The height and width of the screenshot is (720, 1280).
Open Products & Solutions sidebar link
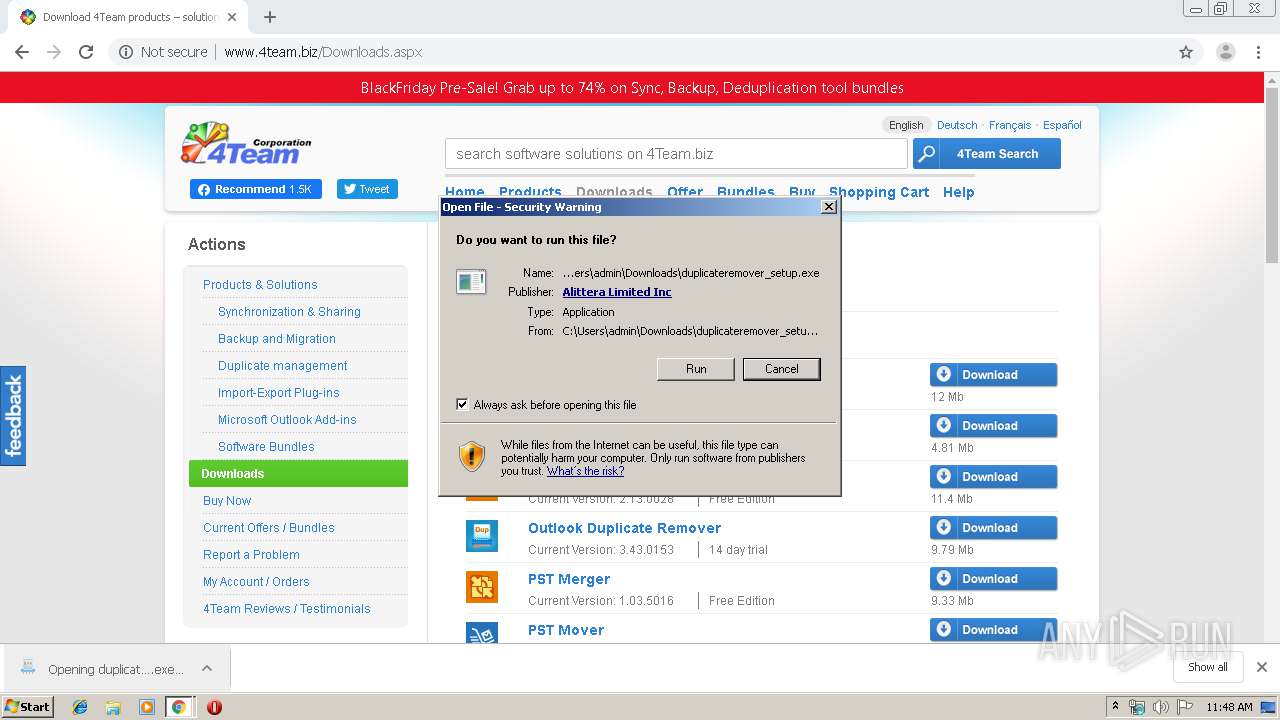pyautogui.click(x=260, y=285)
